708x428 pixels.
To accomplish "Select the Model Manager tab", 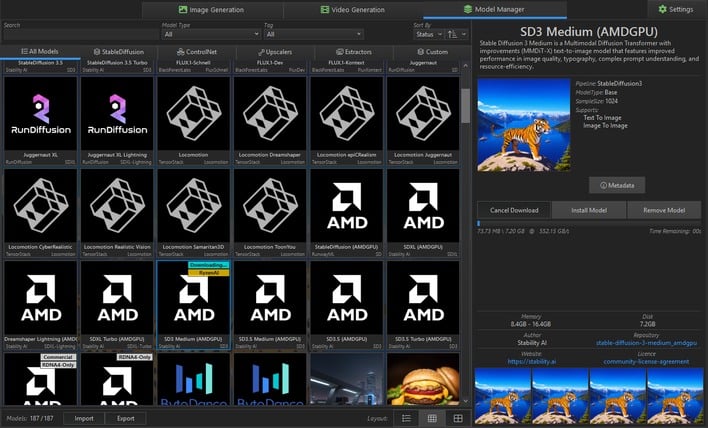I will [x=494, y=9].
